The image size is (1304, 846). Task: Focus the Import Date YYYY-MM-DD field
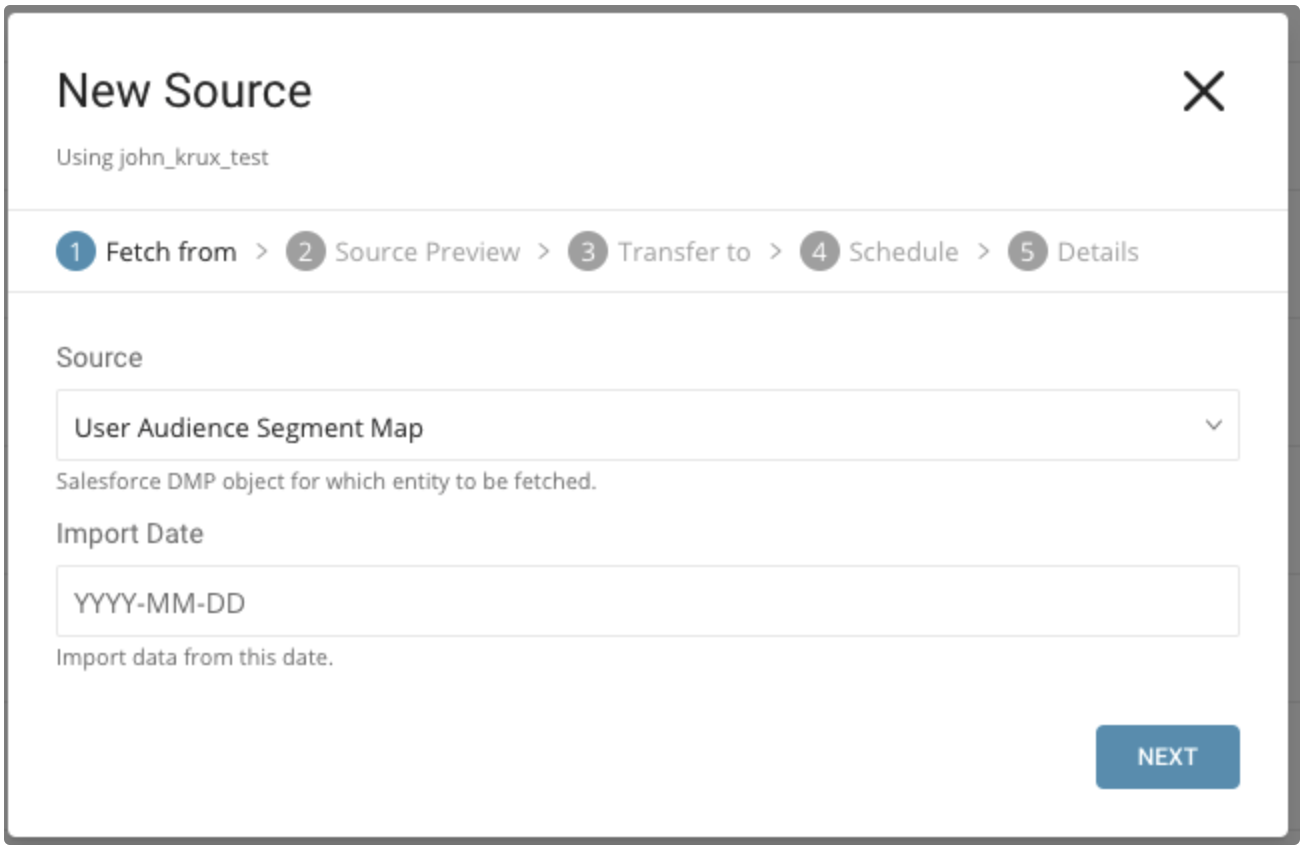click(x=647, y=602)
